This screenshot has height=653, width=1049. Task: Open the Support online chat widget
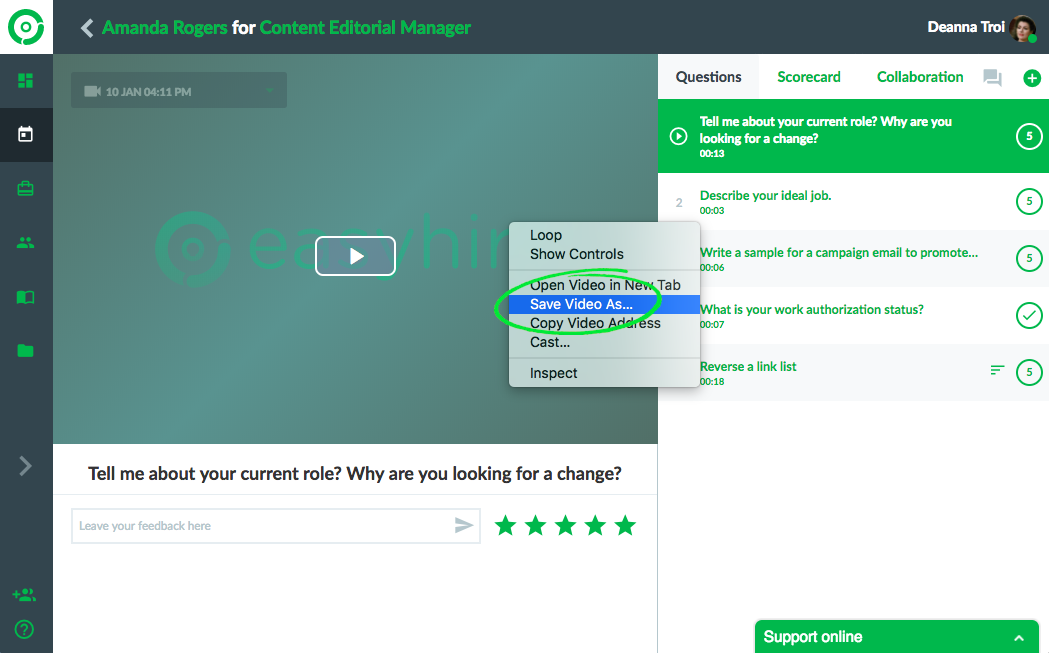tap(896, 637)
